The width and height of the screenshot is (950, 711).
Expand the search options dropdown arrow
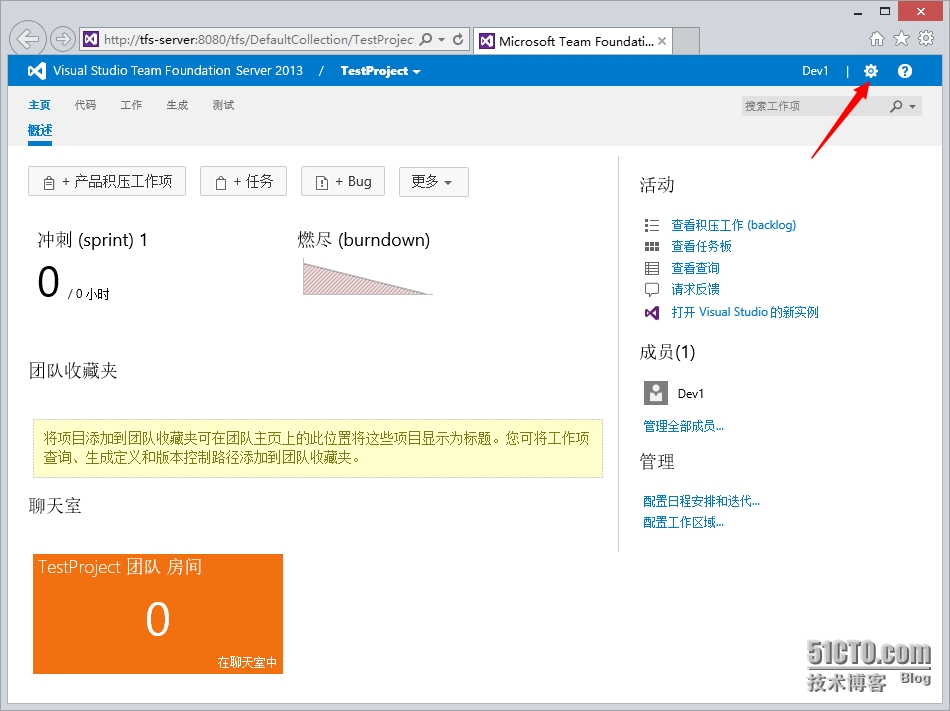tap(912, 106)
